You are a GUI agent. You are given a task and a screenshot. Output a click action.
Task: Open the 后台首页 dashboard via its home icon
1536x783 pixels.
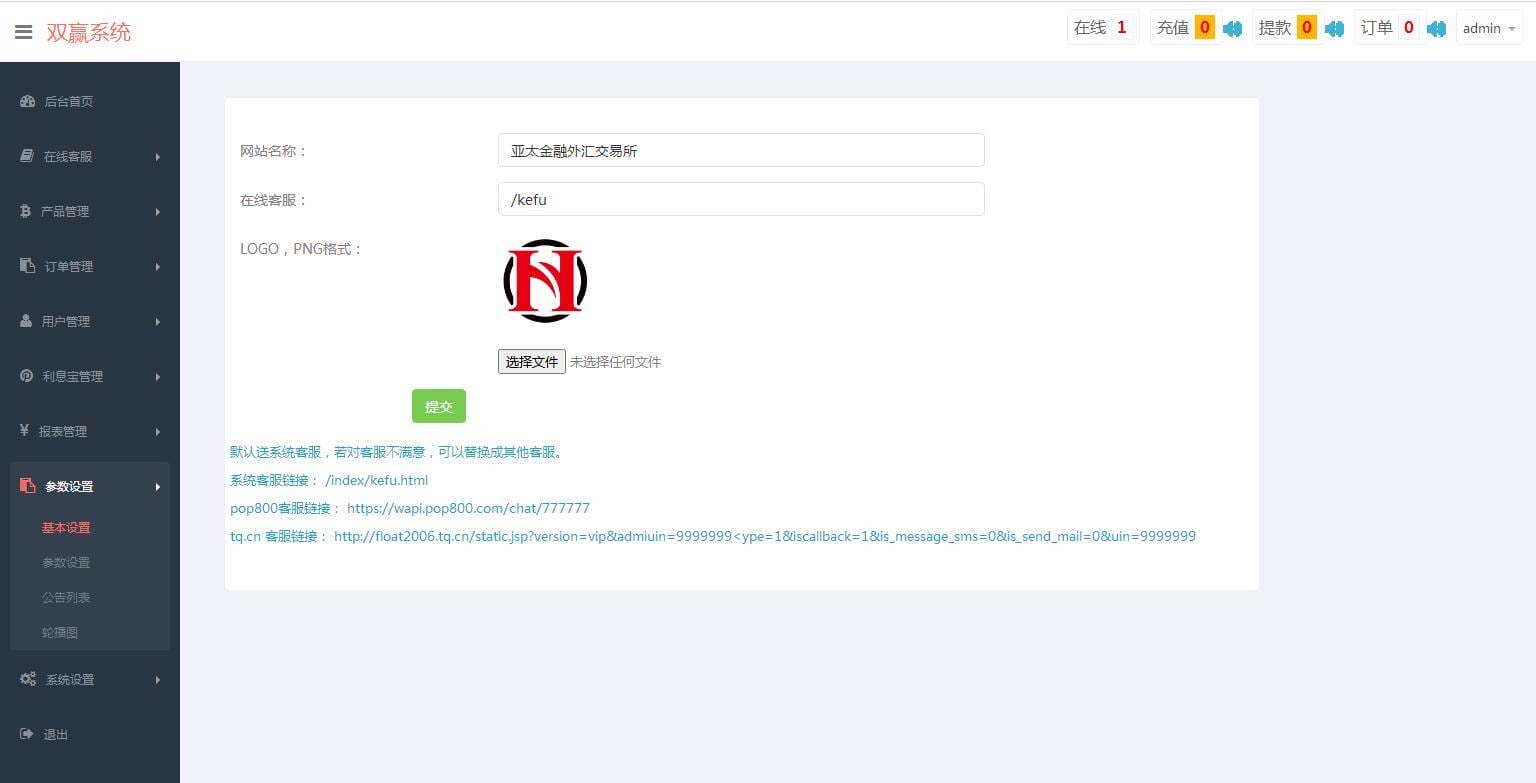click(x=27, y=101)
